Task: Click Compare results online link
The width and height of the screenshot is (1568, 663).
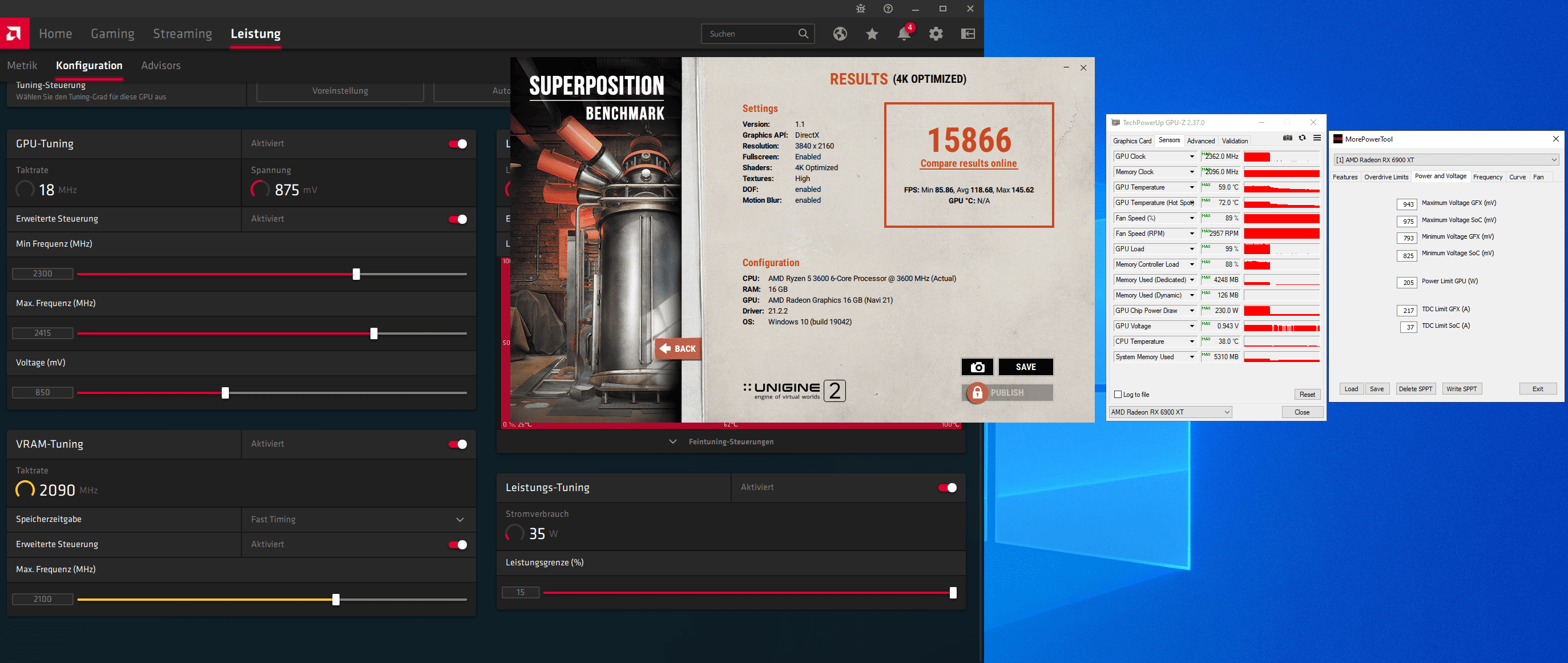Action: click(969, 163)
